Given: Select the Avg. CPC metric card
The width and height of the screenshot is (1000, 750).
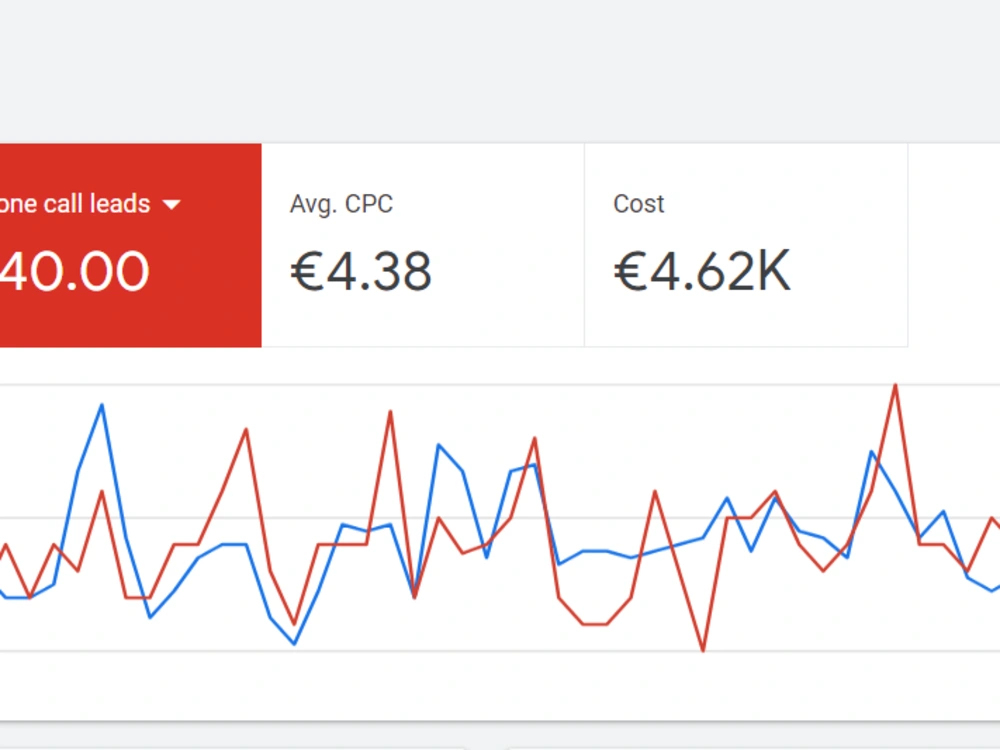Looking at the screenshot, I should tap(423, 246).
